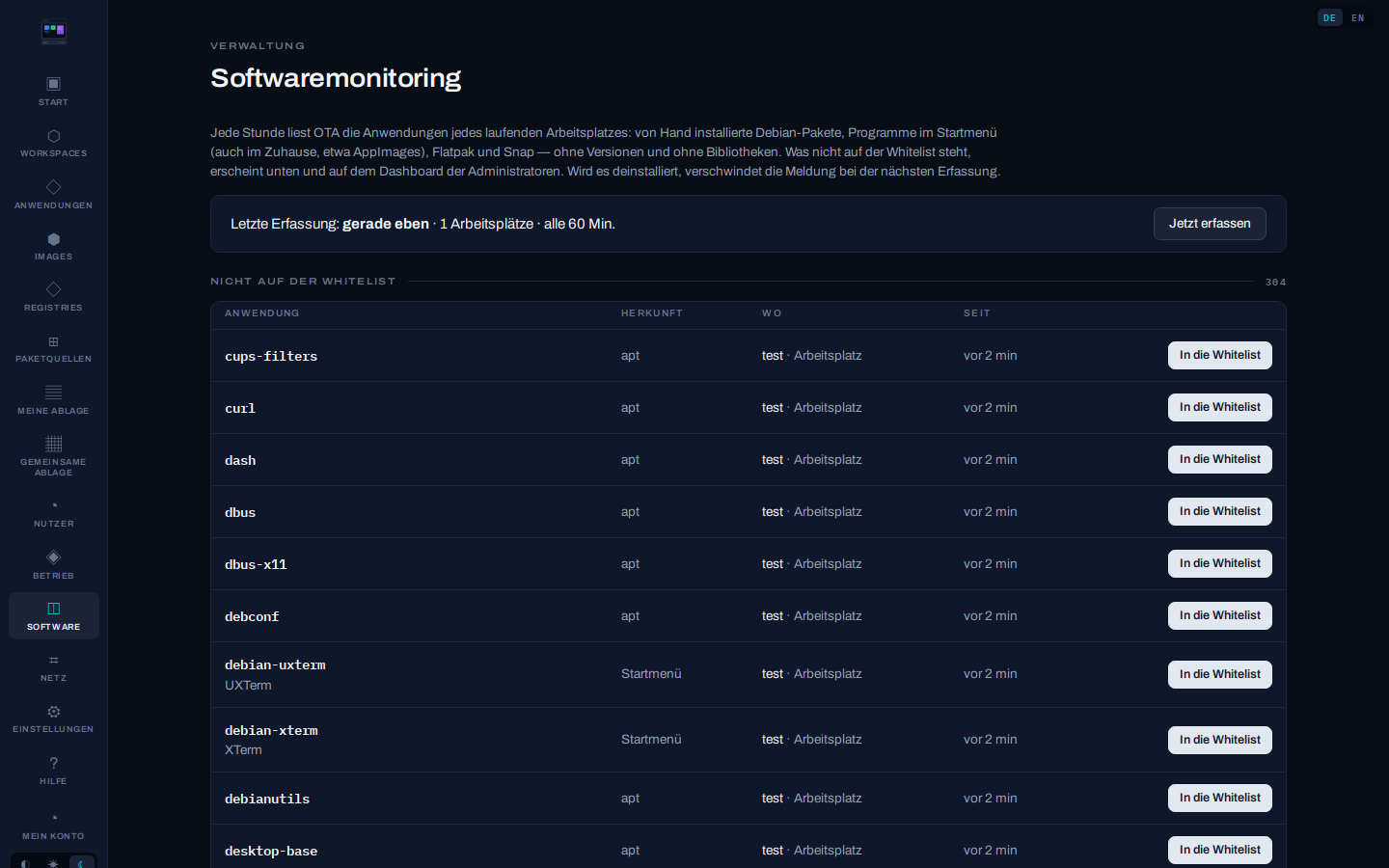The height and width of the screenshot is (868, 1389).
Task: Whitelist the dash package
Action: point(1220,459)
